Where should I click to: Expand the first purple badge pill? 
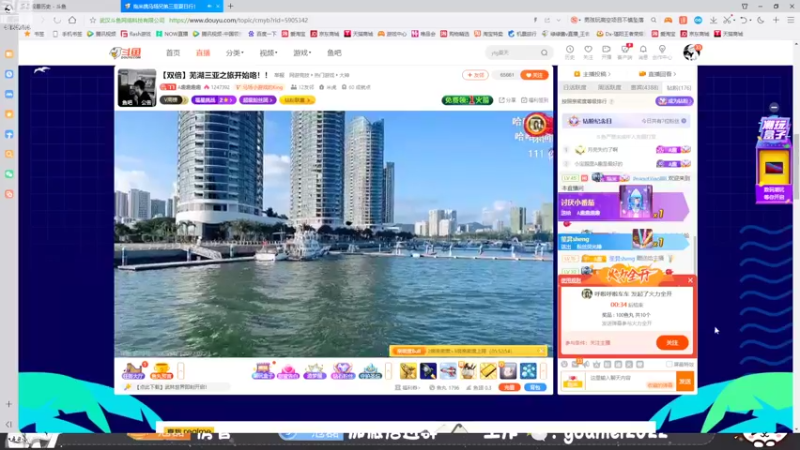click(213, 100)
